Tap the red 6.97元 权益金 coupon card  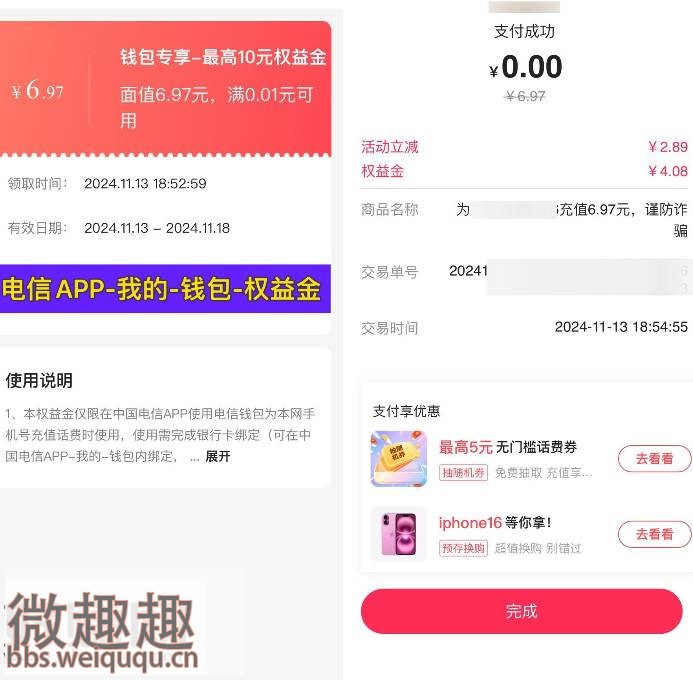(x=165, y=88)
